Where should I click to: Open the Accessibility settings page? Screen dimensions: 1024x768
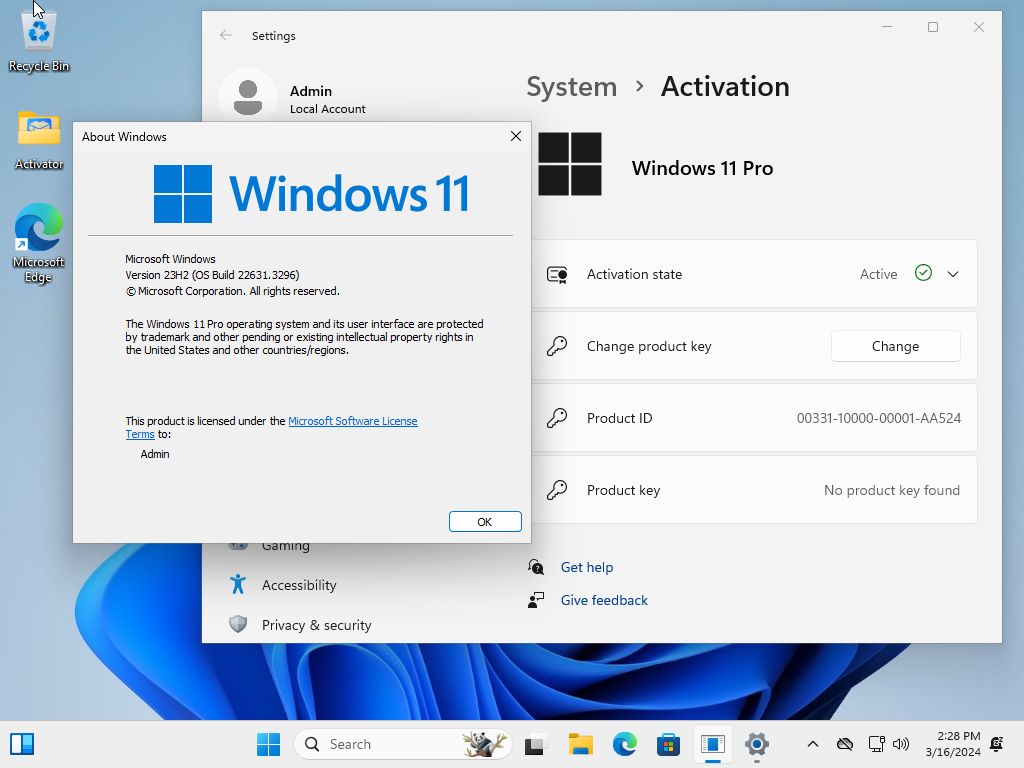tap(299, 585)
